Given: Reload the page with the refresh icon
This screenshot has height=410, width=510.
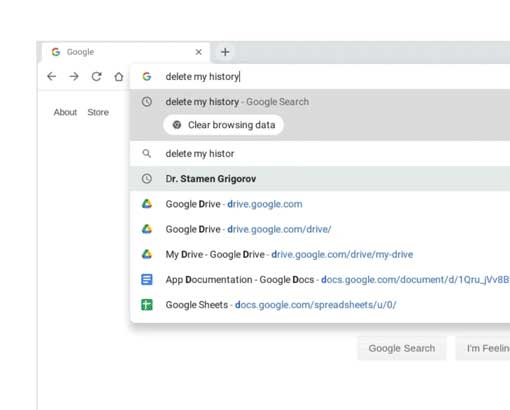Looking at the screenshot, I should [96, 77].
